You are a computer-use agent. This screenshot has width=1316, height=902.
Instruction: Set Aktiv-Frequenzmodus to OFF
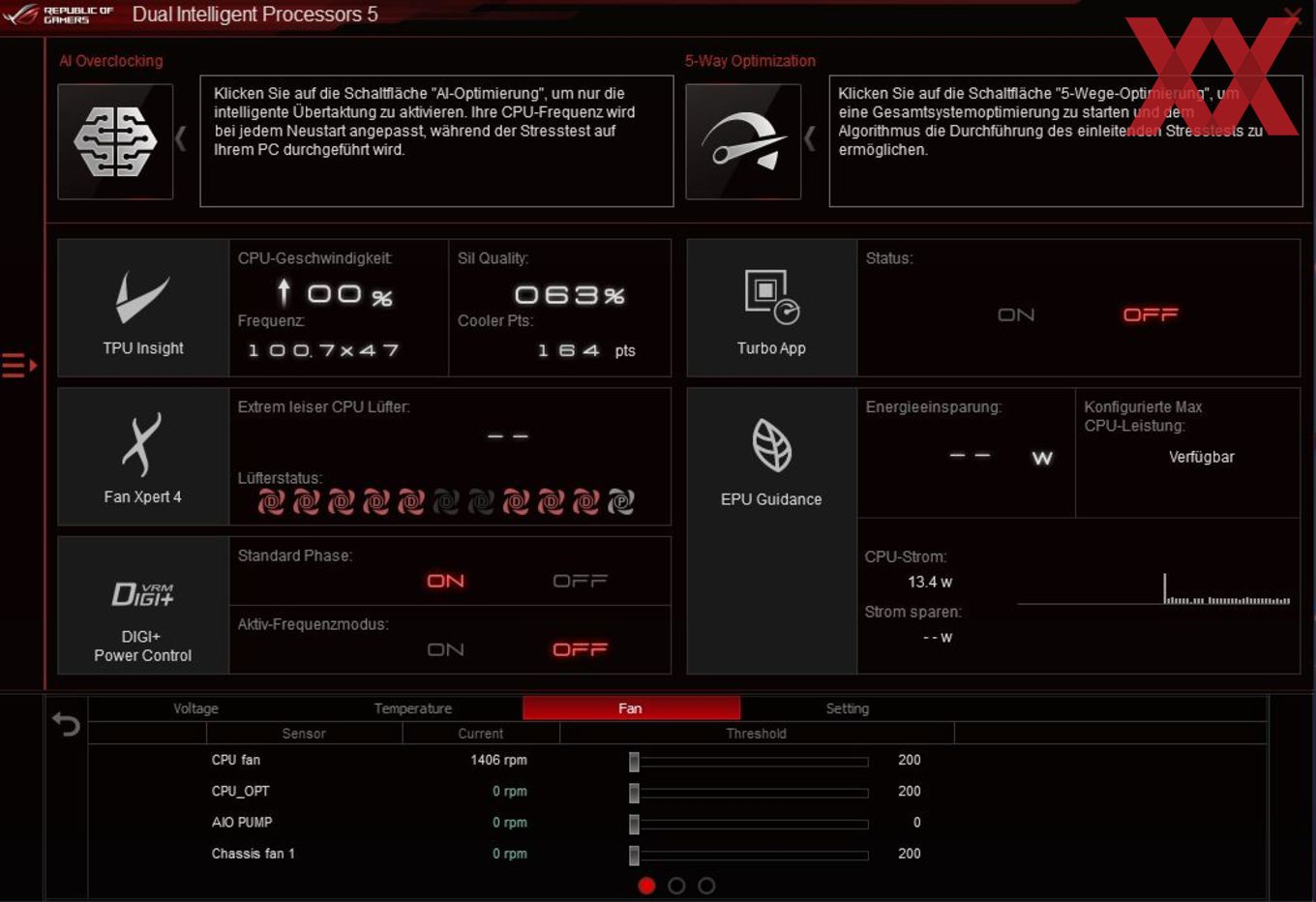pos(580,649)
